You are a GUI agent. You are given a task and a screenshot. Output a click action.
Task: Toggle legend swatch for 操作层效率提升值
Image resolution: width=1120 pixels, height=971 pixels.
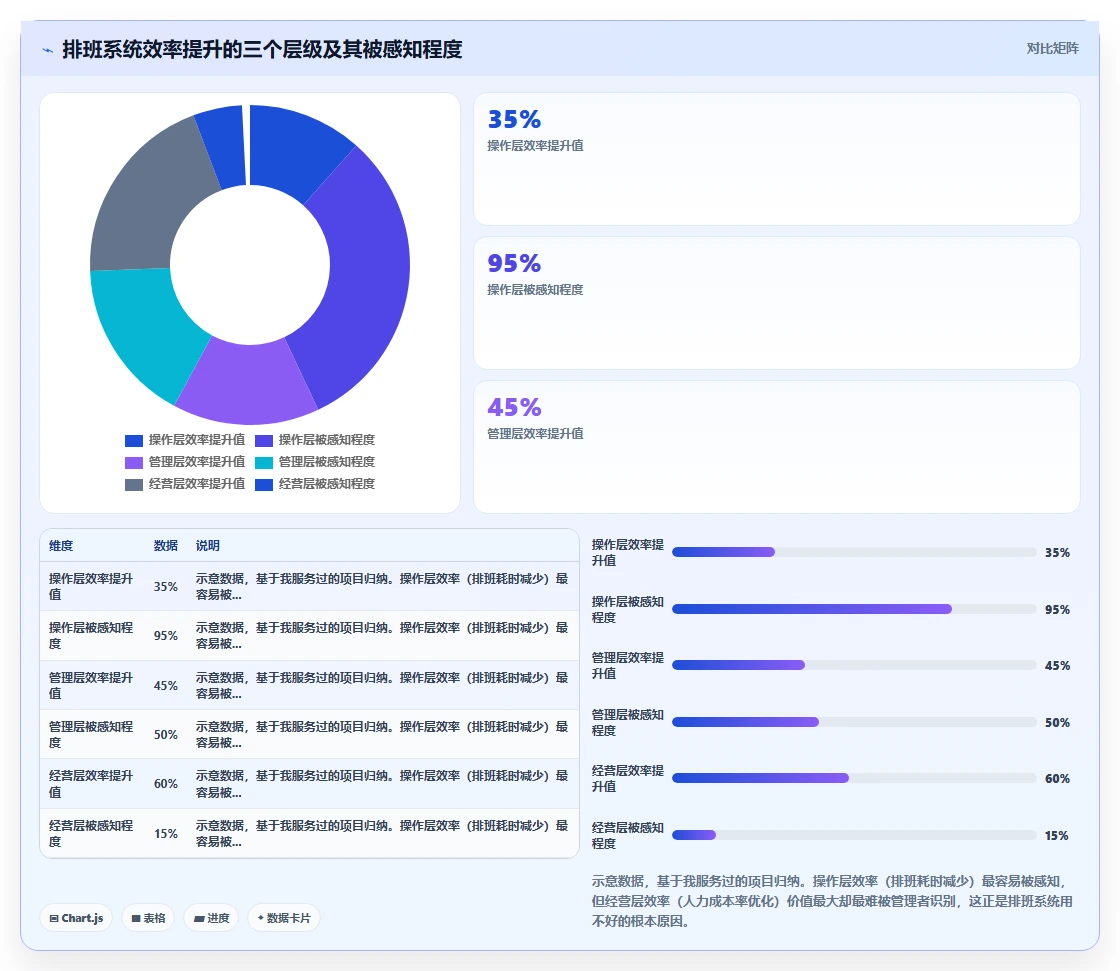pos(134,441)
